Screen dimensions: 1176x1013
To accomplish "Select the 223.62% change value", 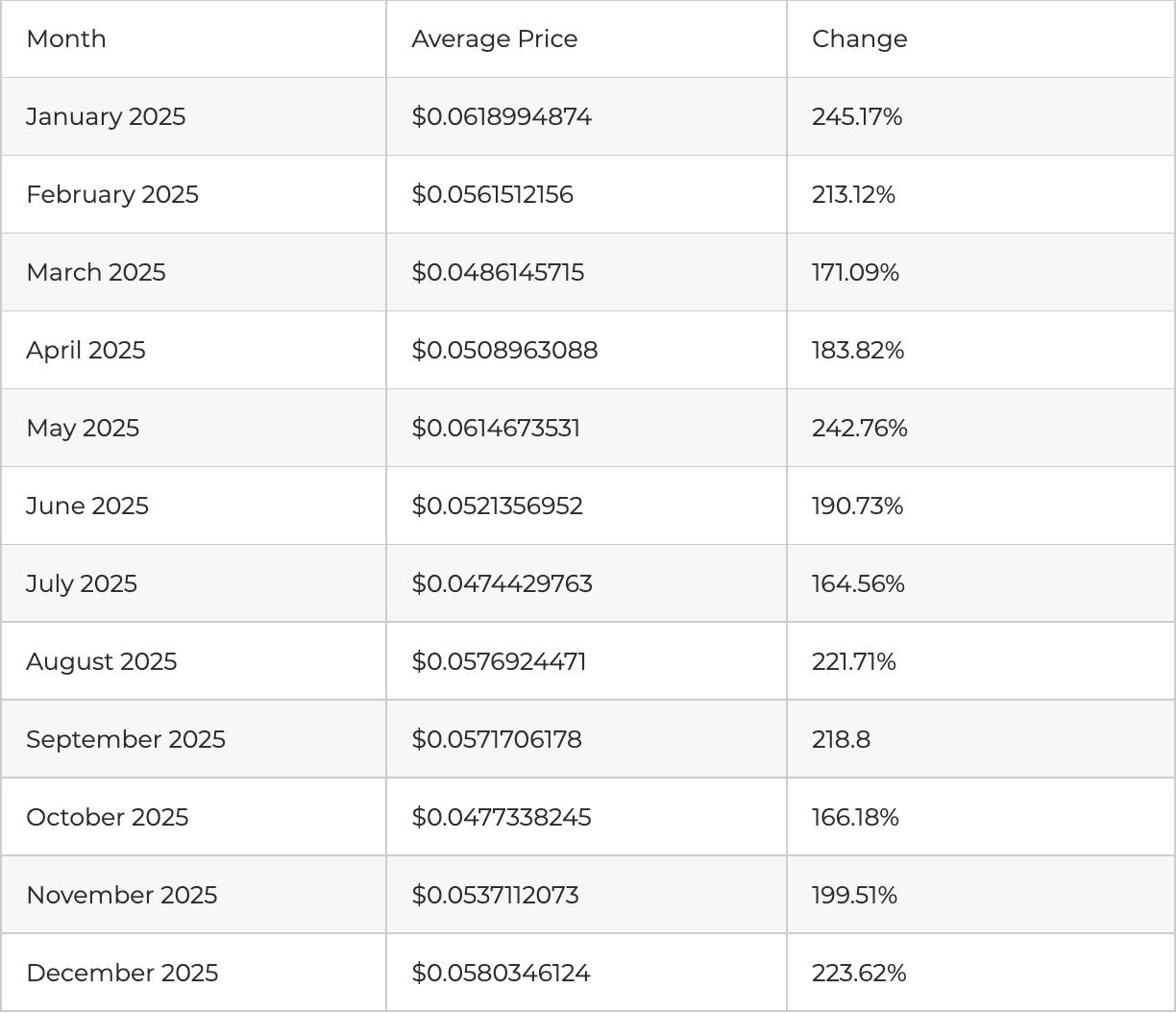I will coord(859,974).
